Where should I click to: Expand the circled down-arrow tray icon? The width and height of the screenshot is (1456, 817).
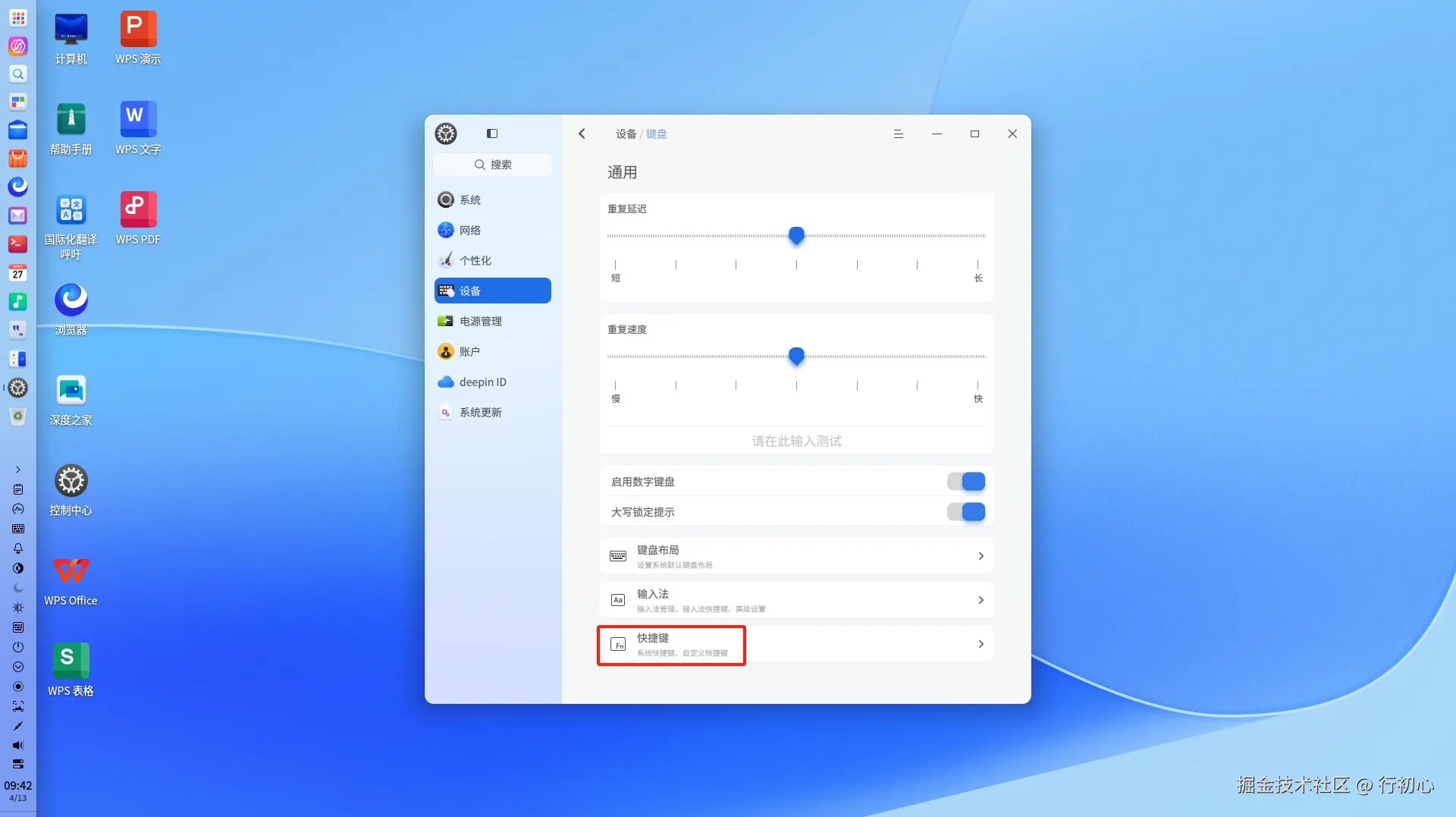click(x=18, y=667)
